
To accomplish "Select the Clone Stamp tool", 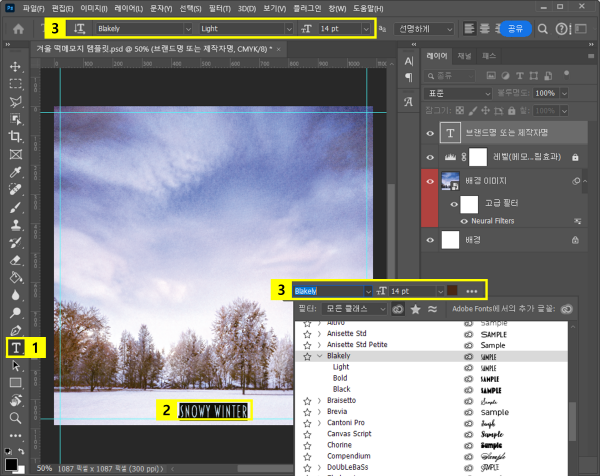I will click(x=15, y=225).
